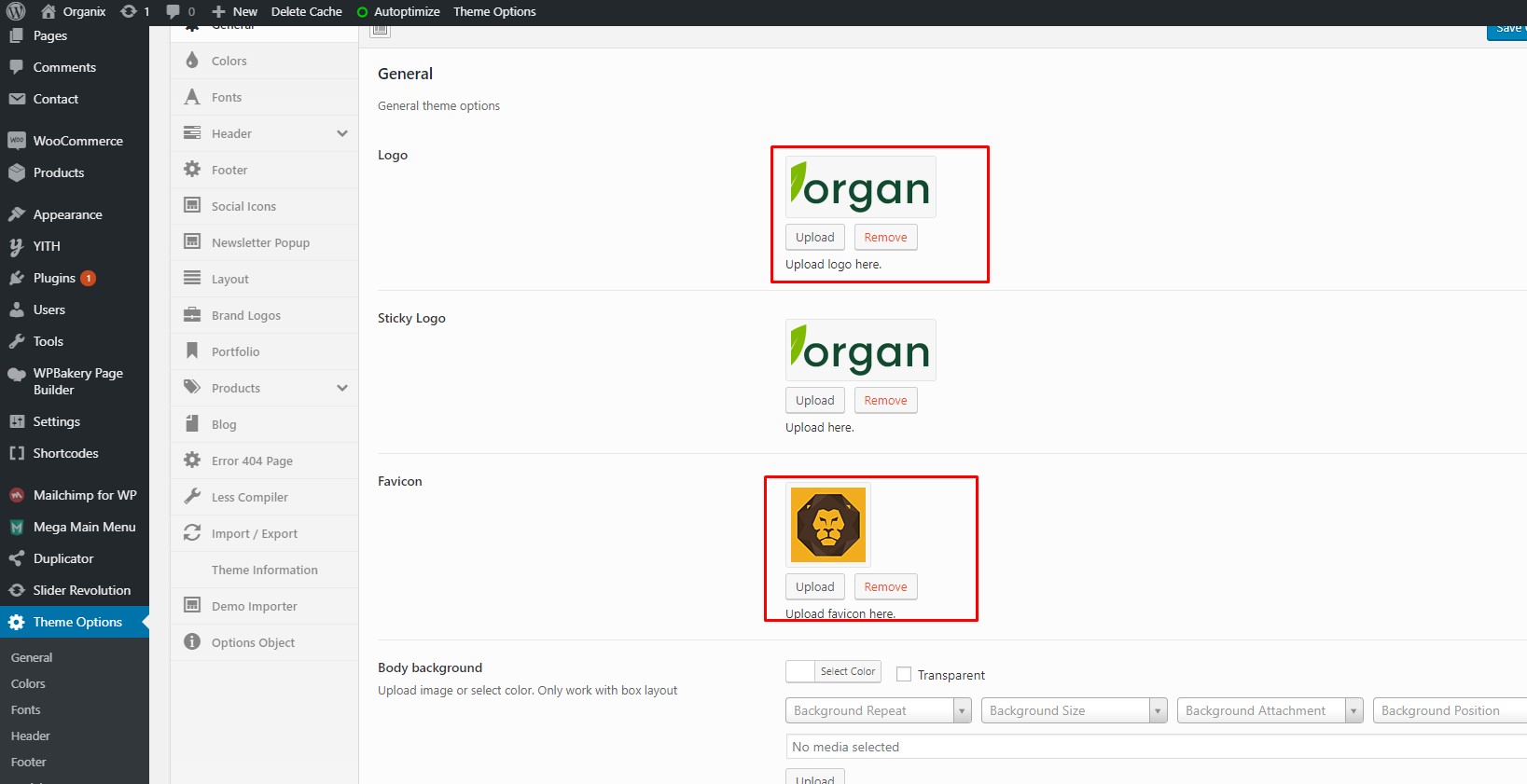This screenshot has width=1527, height=784.
Task: Click the Select Color button
Action: point(848,671)
